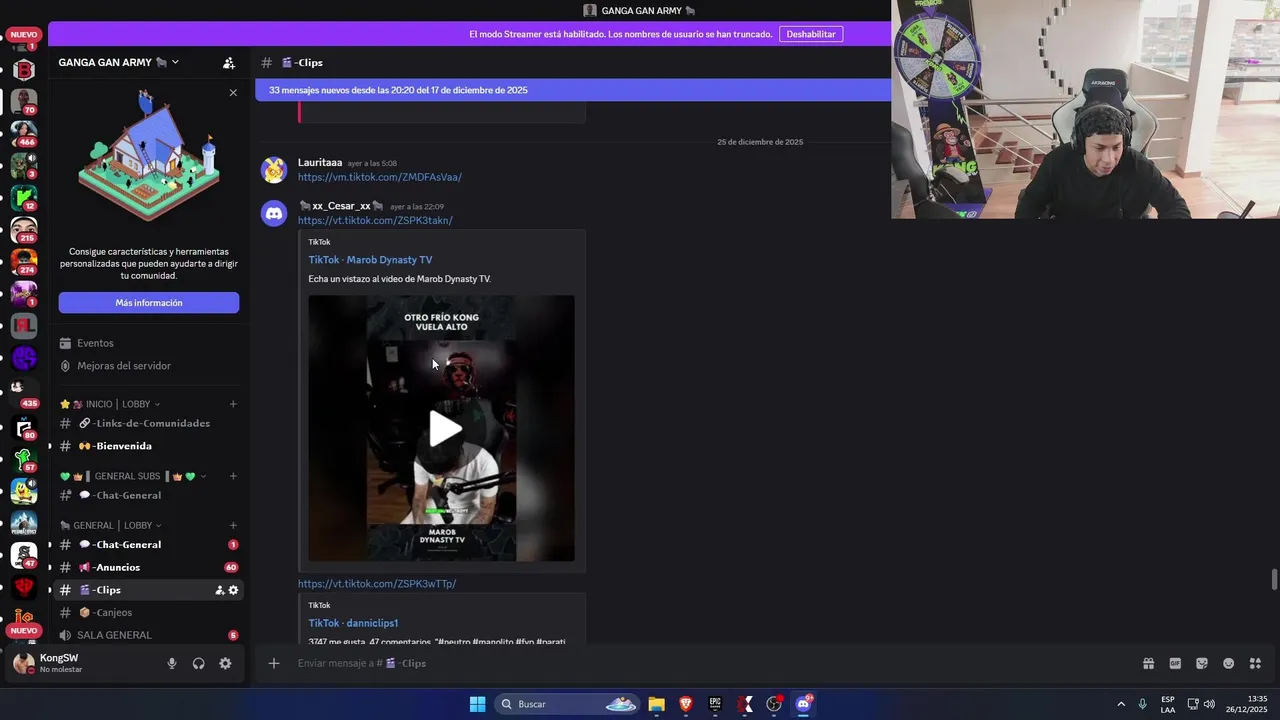
Task: Click the top NUEVO unread indicator
Action: pyautogui.click(x=24, y=34)
